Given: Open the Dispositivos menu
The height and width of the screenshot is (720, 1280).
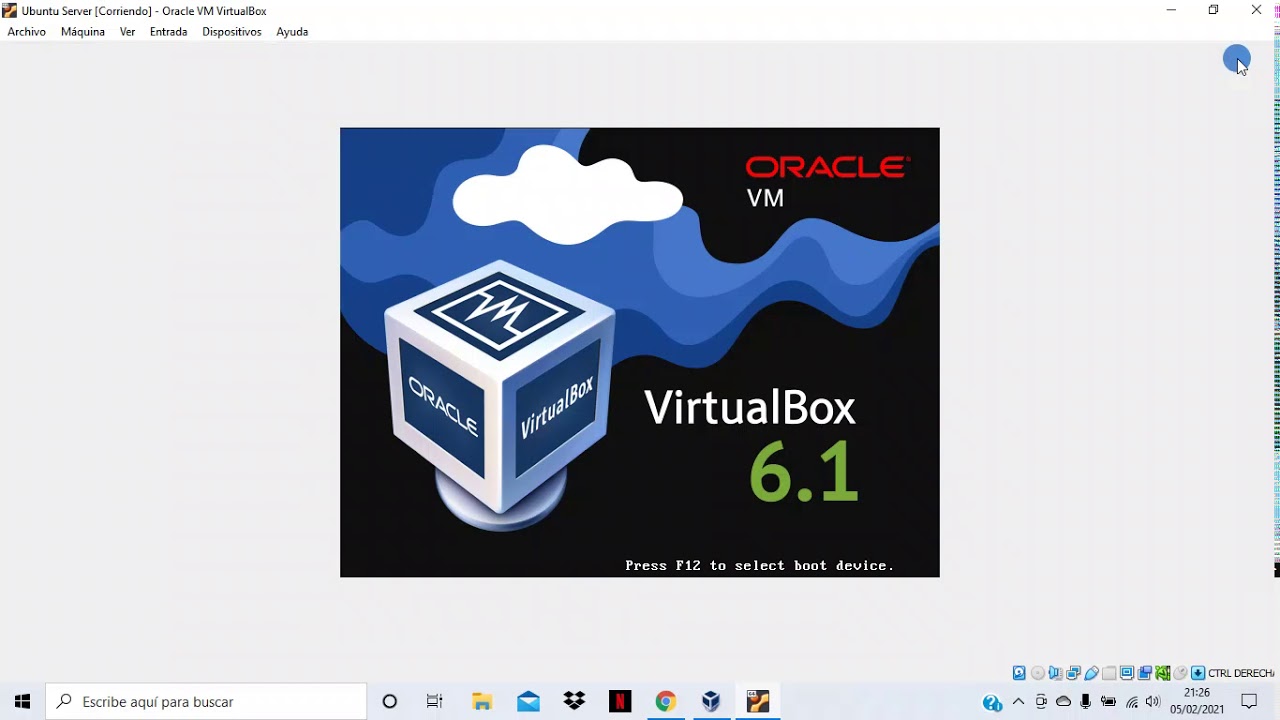Looking at the screenshot, I should pos(232,32).
